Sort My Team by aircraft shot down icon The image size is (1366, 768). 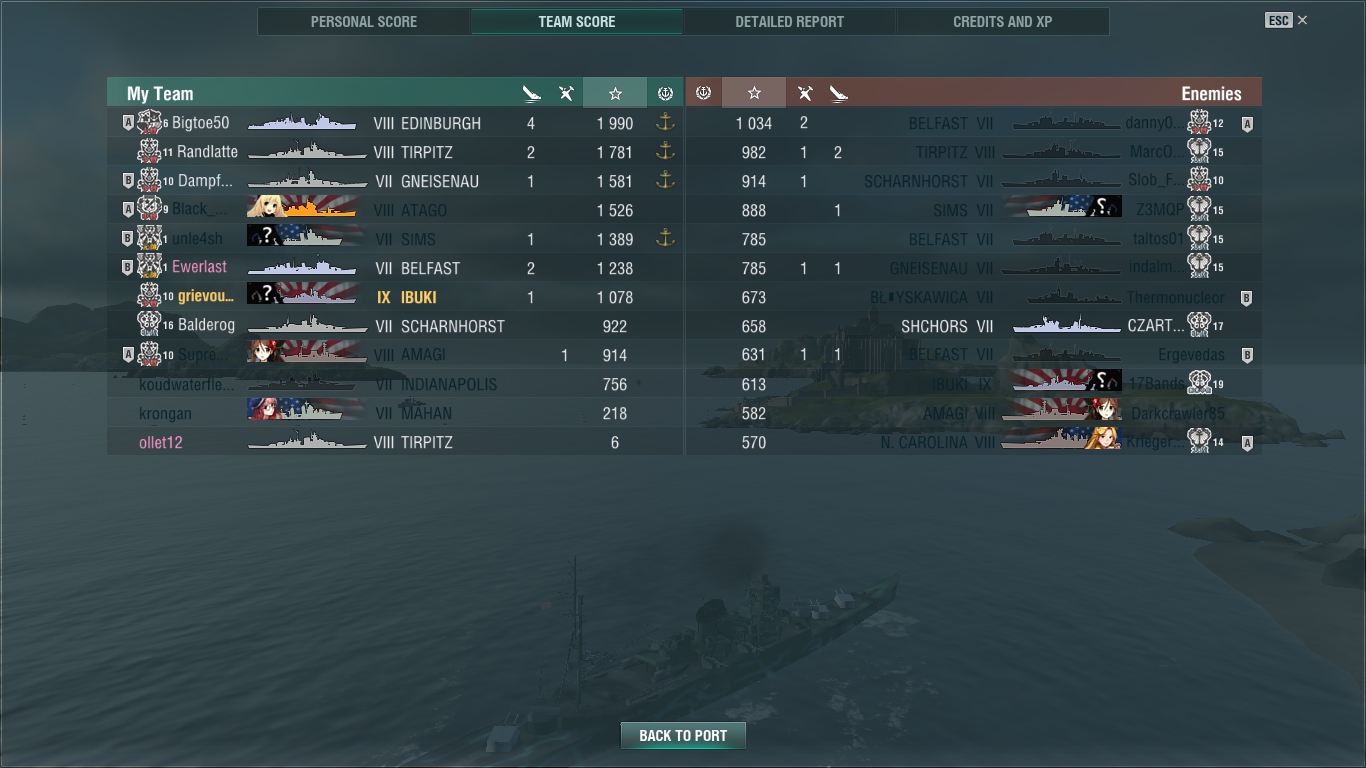[x=566, y=93]
